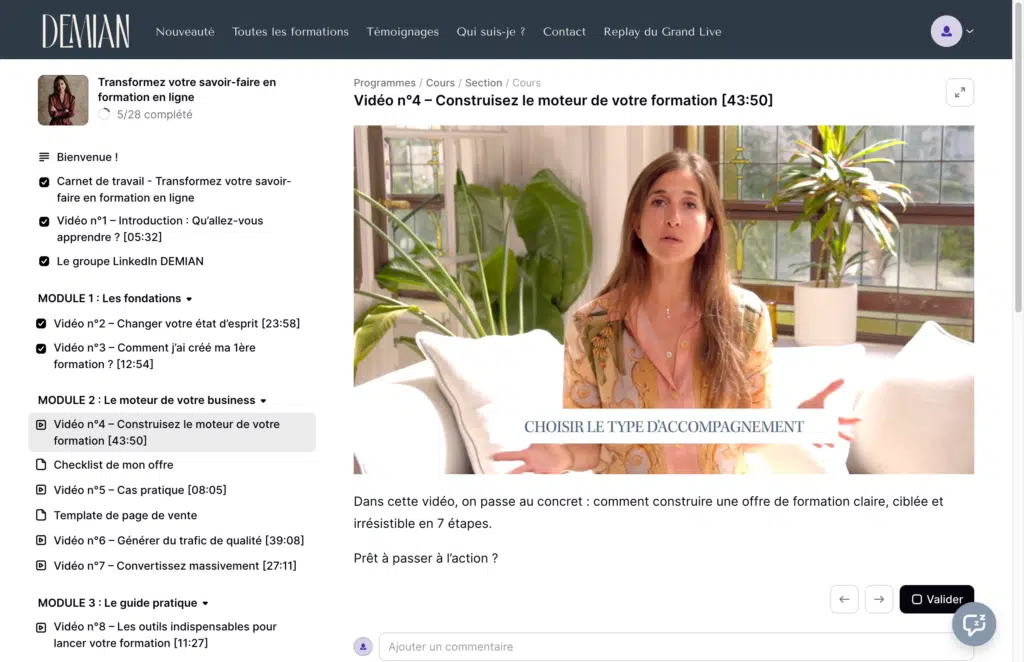
Task: Click Section breadcrumb link
Action: point(483,83)
